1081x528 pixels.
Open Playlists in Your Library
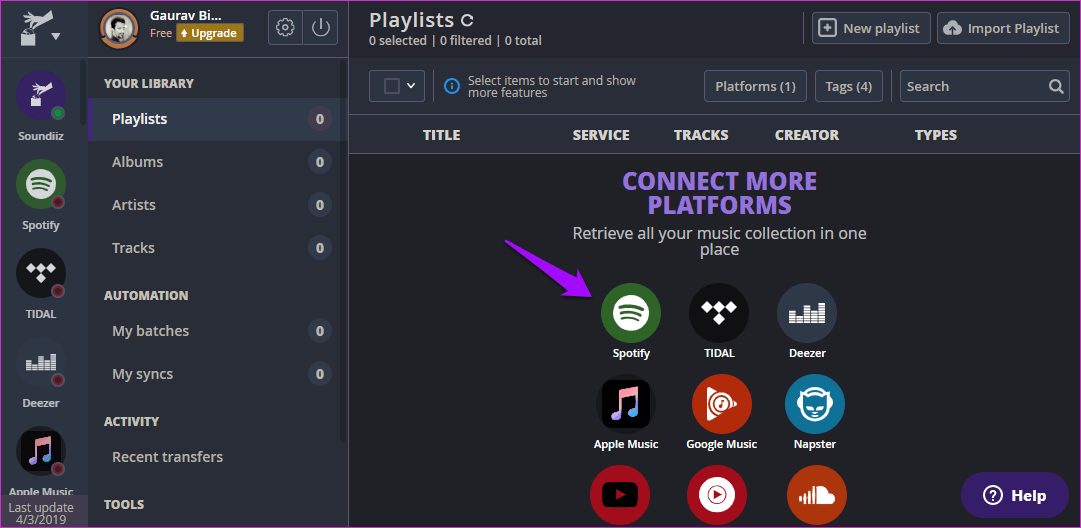(218, 119)
